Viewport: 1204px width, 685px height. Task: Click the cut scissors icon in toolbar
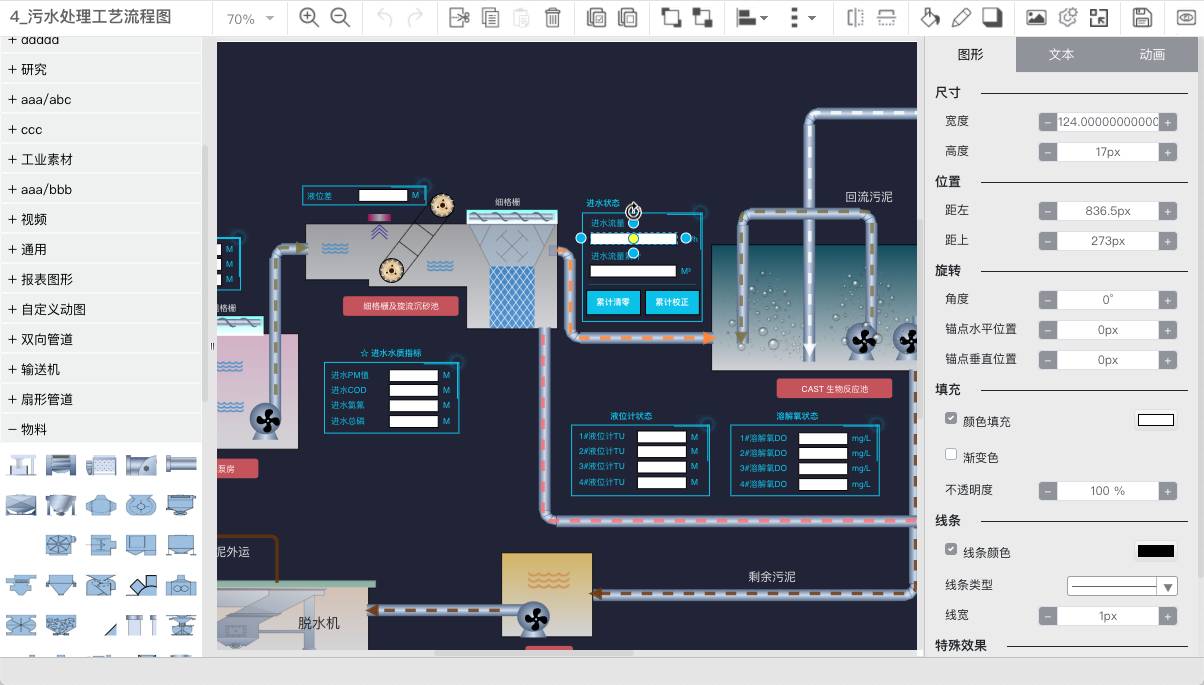(459, 18)
